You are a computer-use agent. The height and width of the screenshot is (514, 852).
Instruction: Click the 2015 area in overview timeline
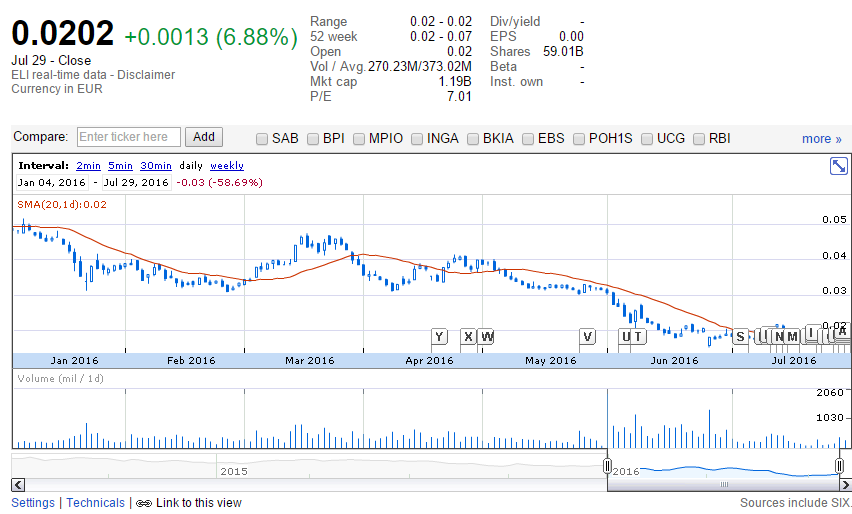point(234,471)
